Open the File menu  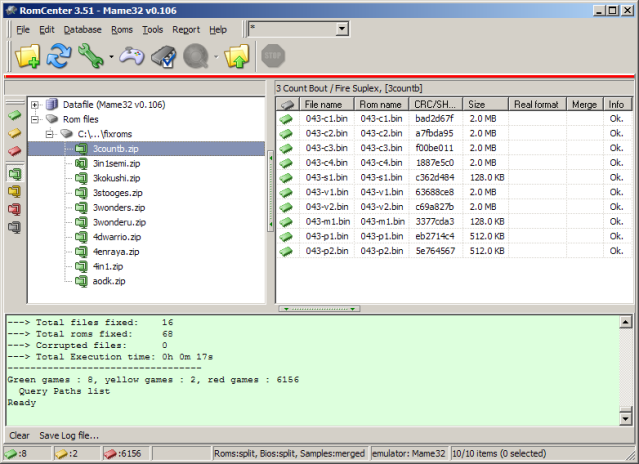point(23,30)
